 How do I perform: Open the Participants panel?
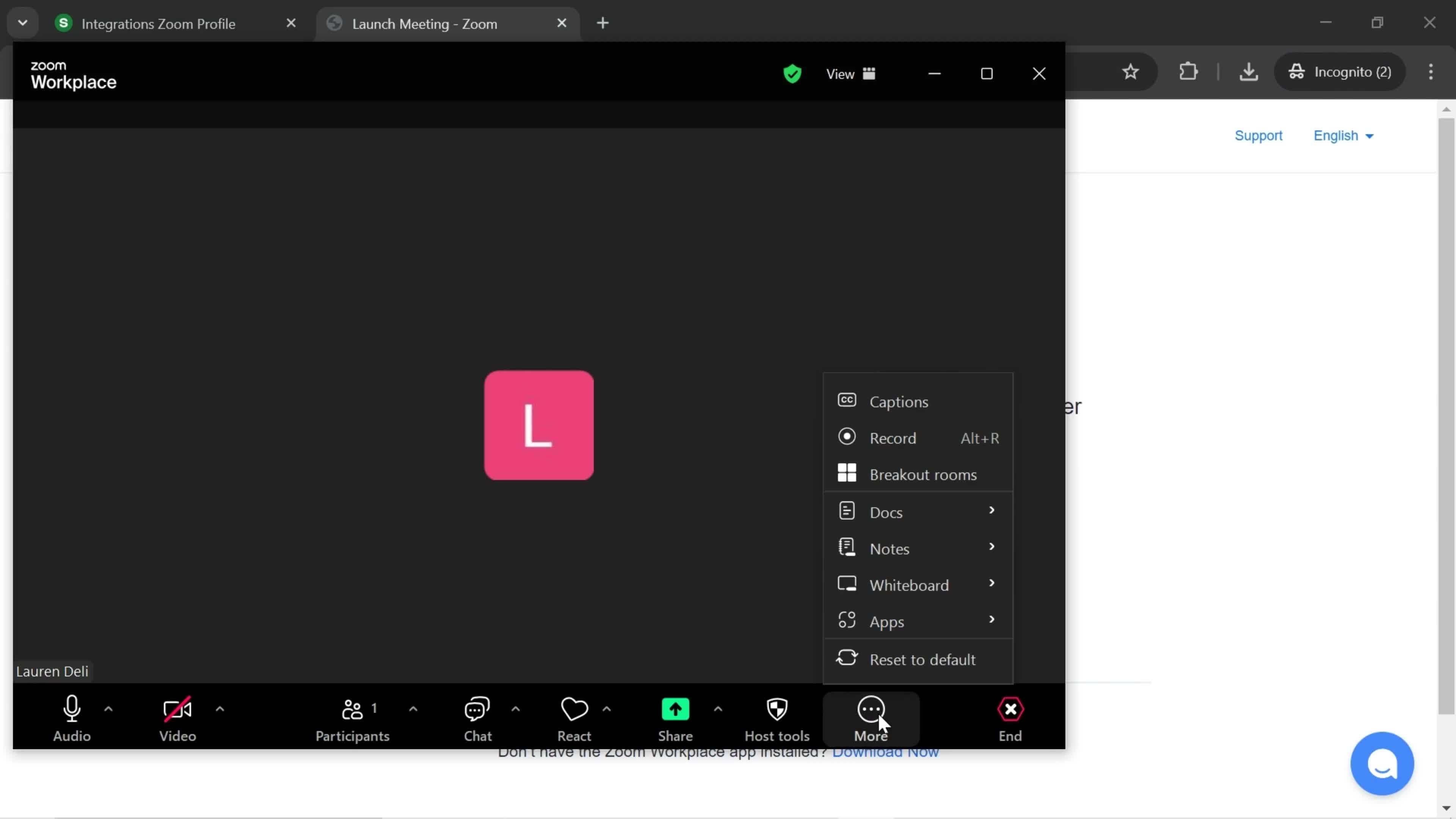[x=352, y=719]
